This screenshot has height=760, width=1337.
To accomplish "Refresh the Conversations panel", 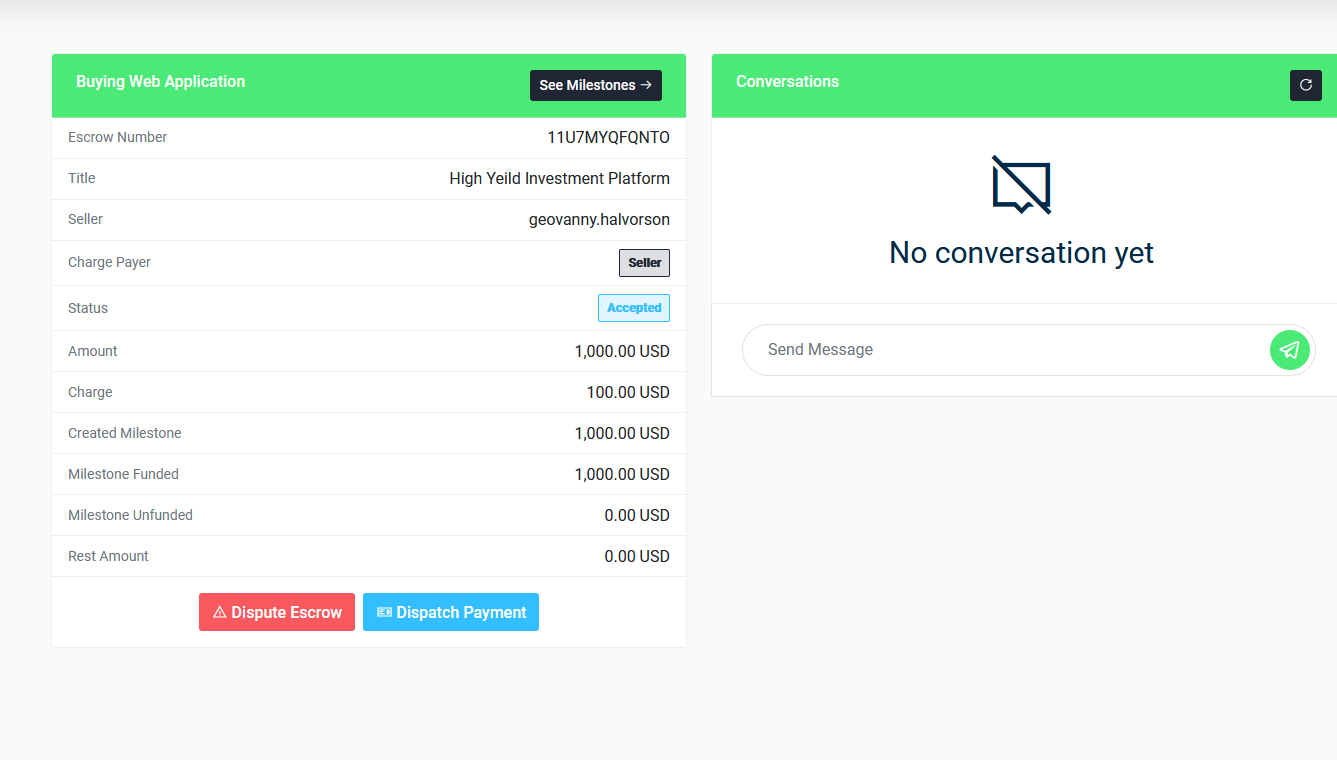I will pos(1305,85).
